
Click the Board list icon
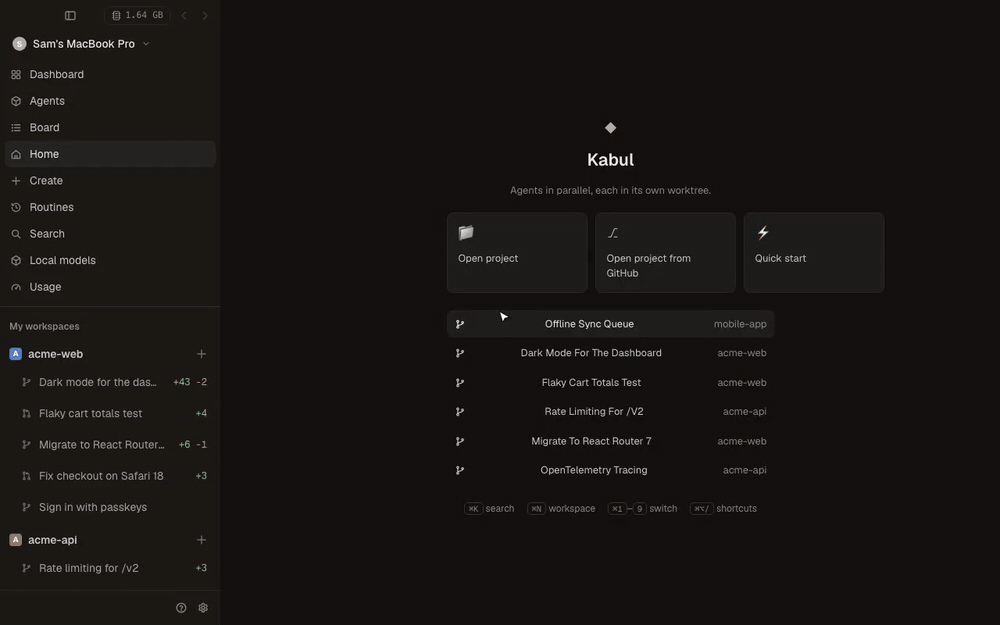16,128
